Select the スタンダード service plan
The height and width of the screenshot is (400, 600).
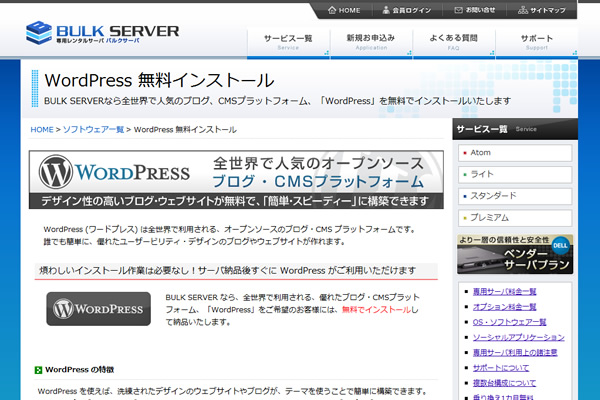(492, 196)
